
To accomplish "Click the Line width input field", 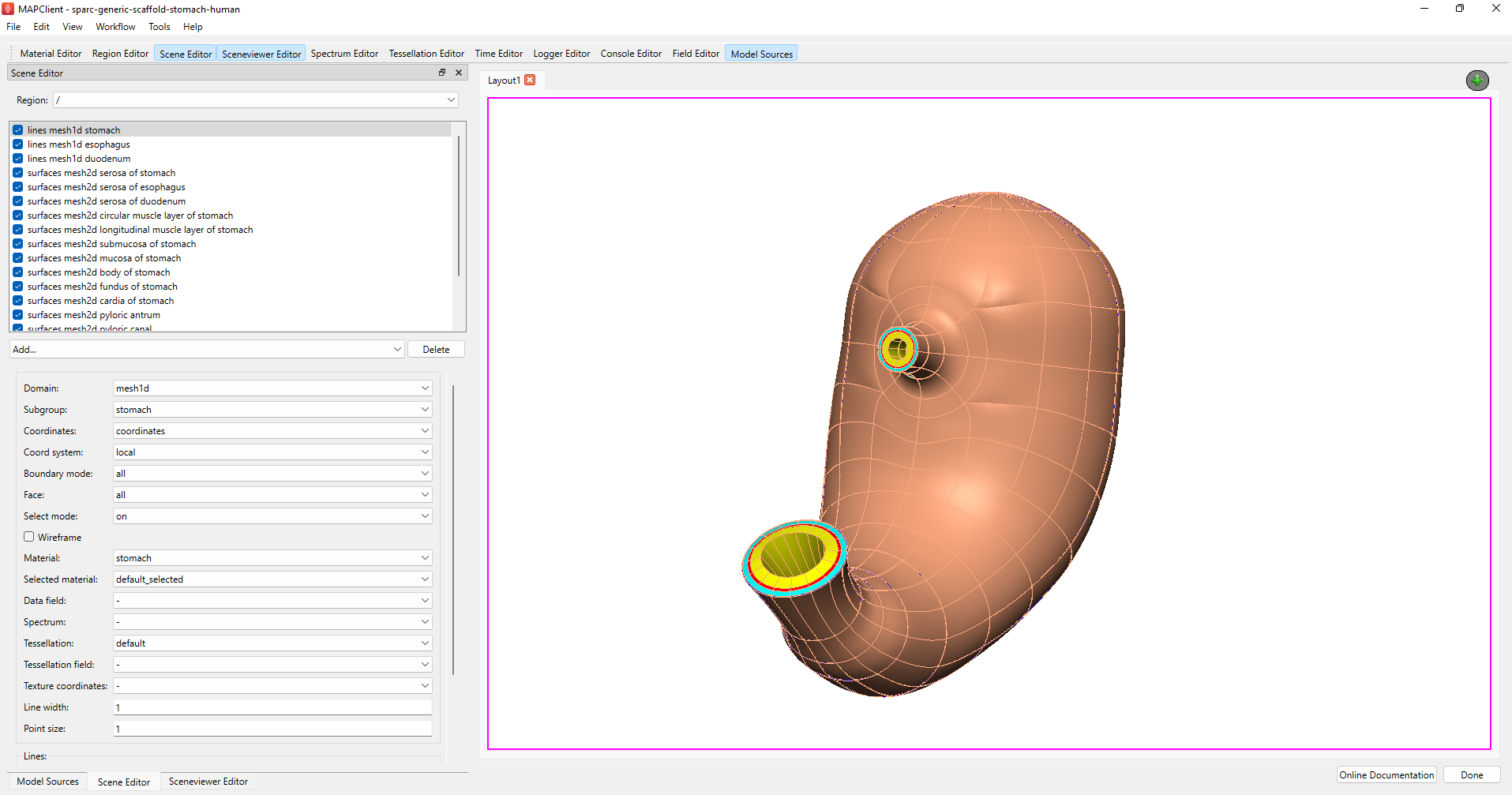I will point(272,707).
